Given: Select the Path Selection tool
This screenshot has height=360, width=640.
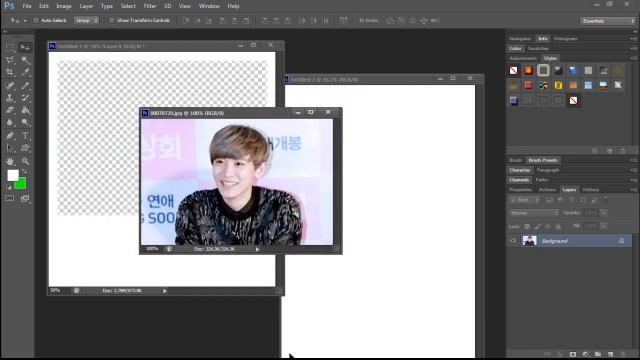Looking at the screenshot, I should (10, 148).
